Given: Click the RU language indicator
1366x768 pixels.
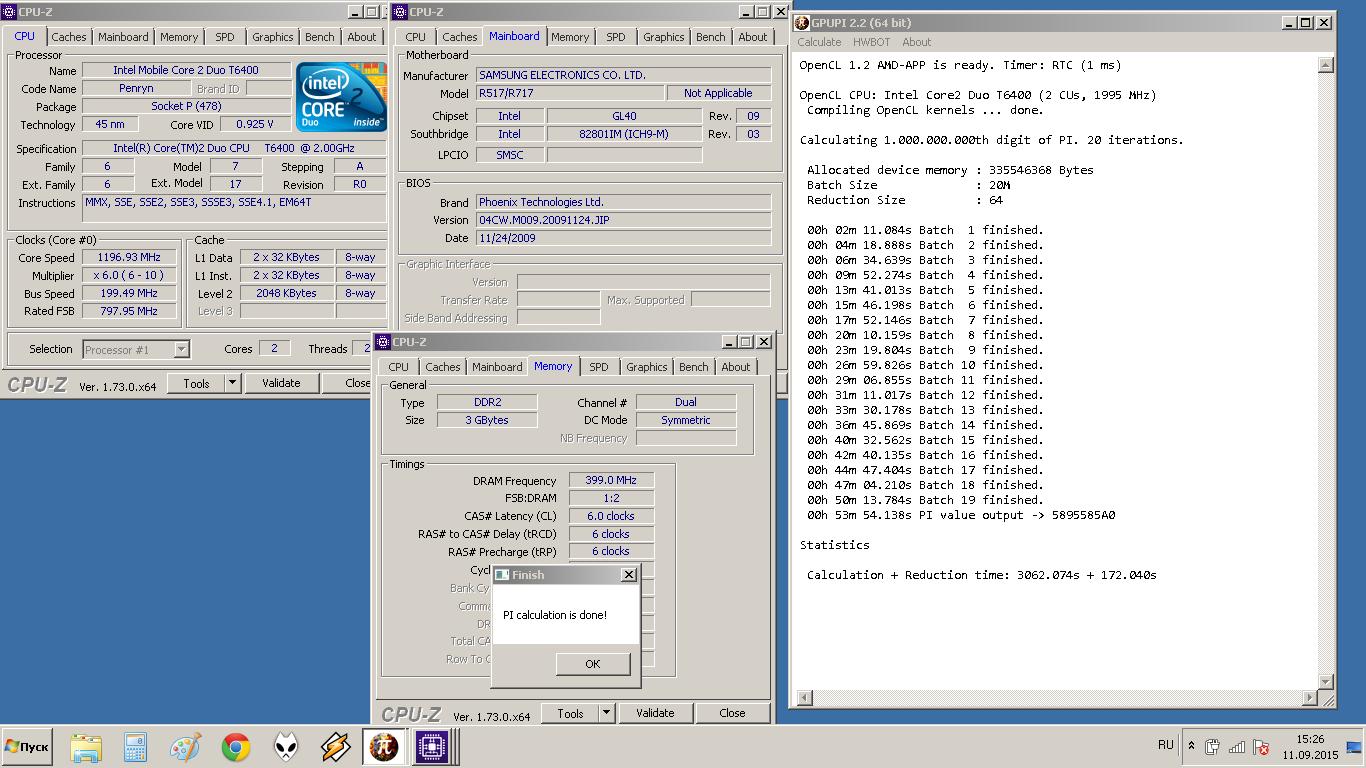Looking at the screenshot, I should pyautogui.click(x=1166, y=745).
